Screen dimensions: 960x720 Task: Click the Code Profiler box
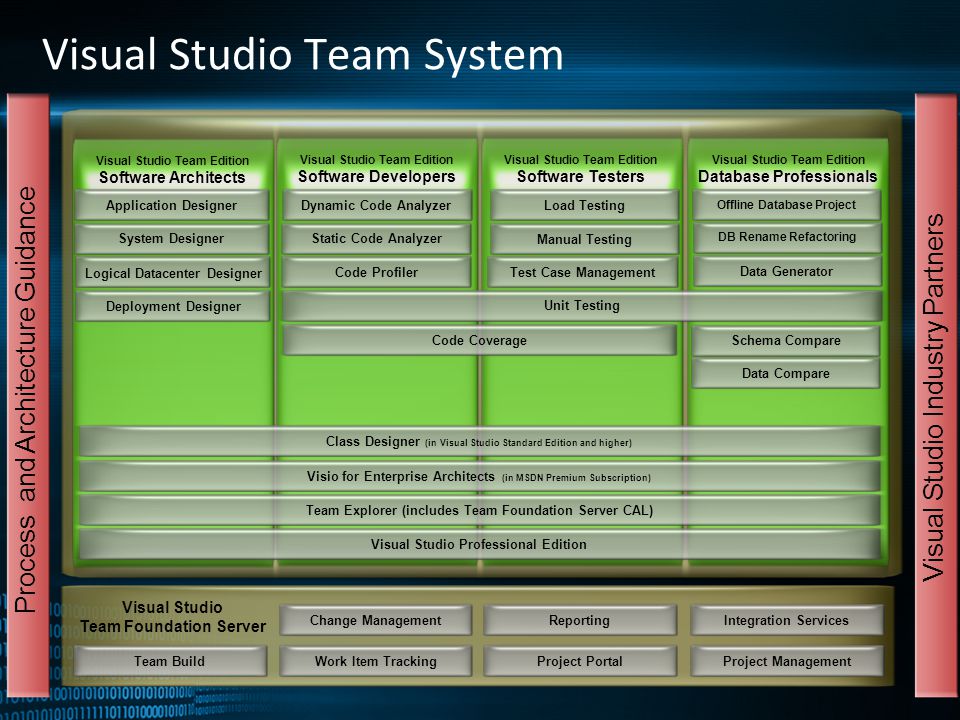[x=377, y=272]
